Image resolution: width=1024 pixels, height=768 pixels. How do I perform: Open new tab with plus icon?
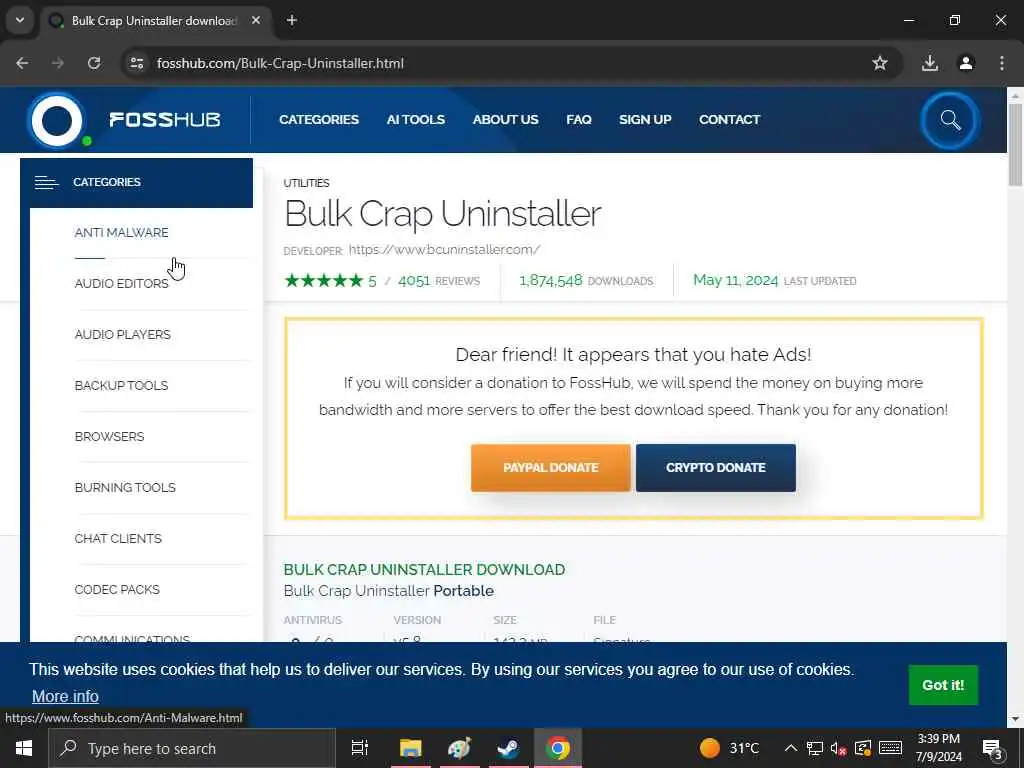point(292,20)
